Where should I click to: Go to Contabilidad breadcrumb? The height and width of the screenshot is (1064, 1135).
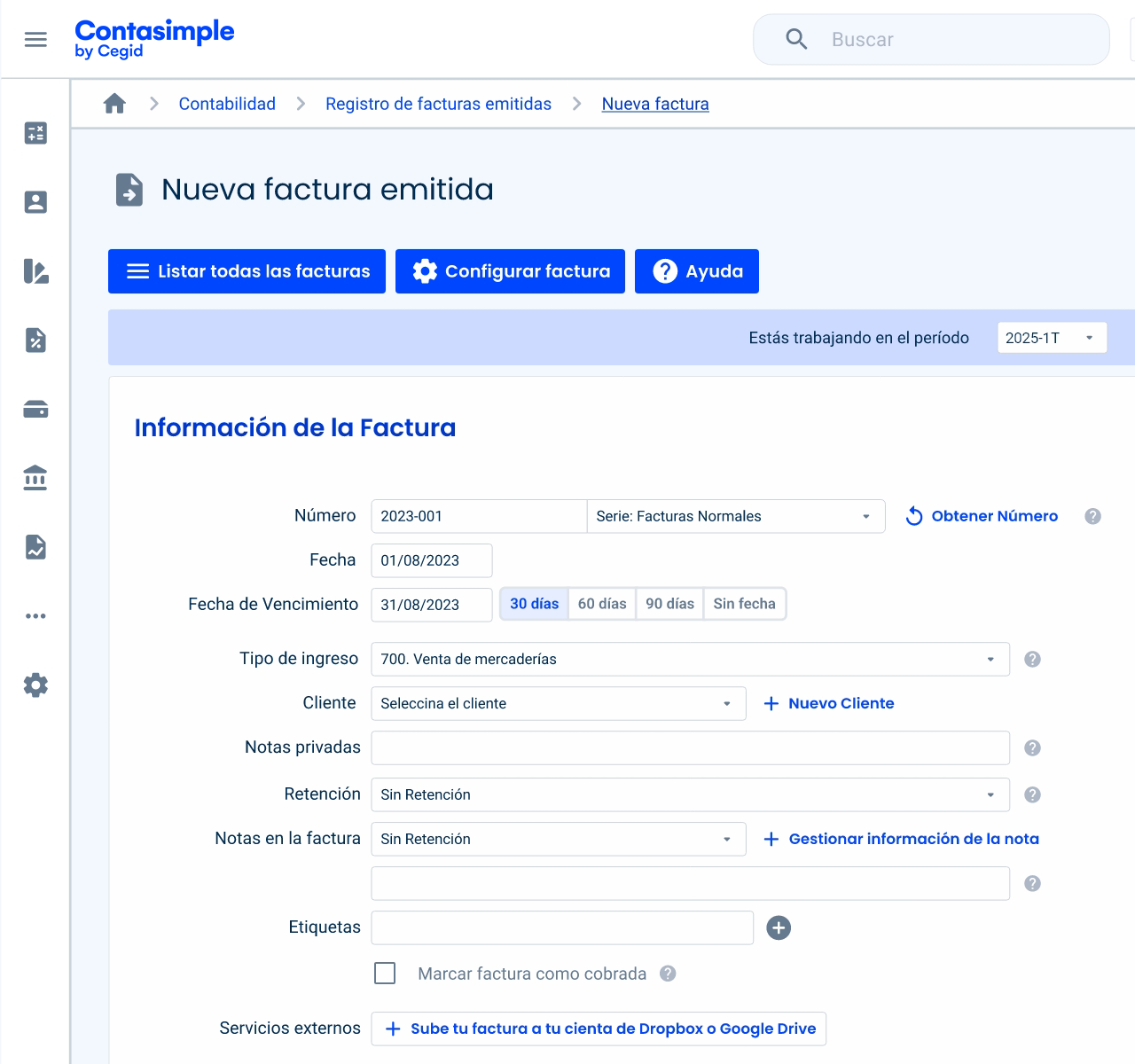pos(227,104)
